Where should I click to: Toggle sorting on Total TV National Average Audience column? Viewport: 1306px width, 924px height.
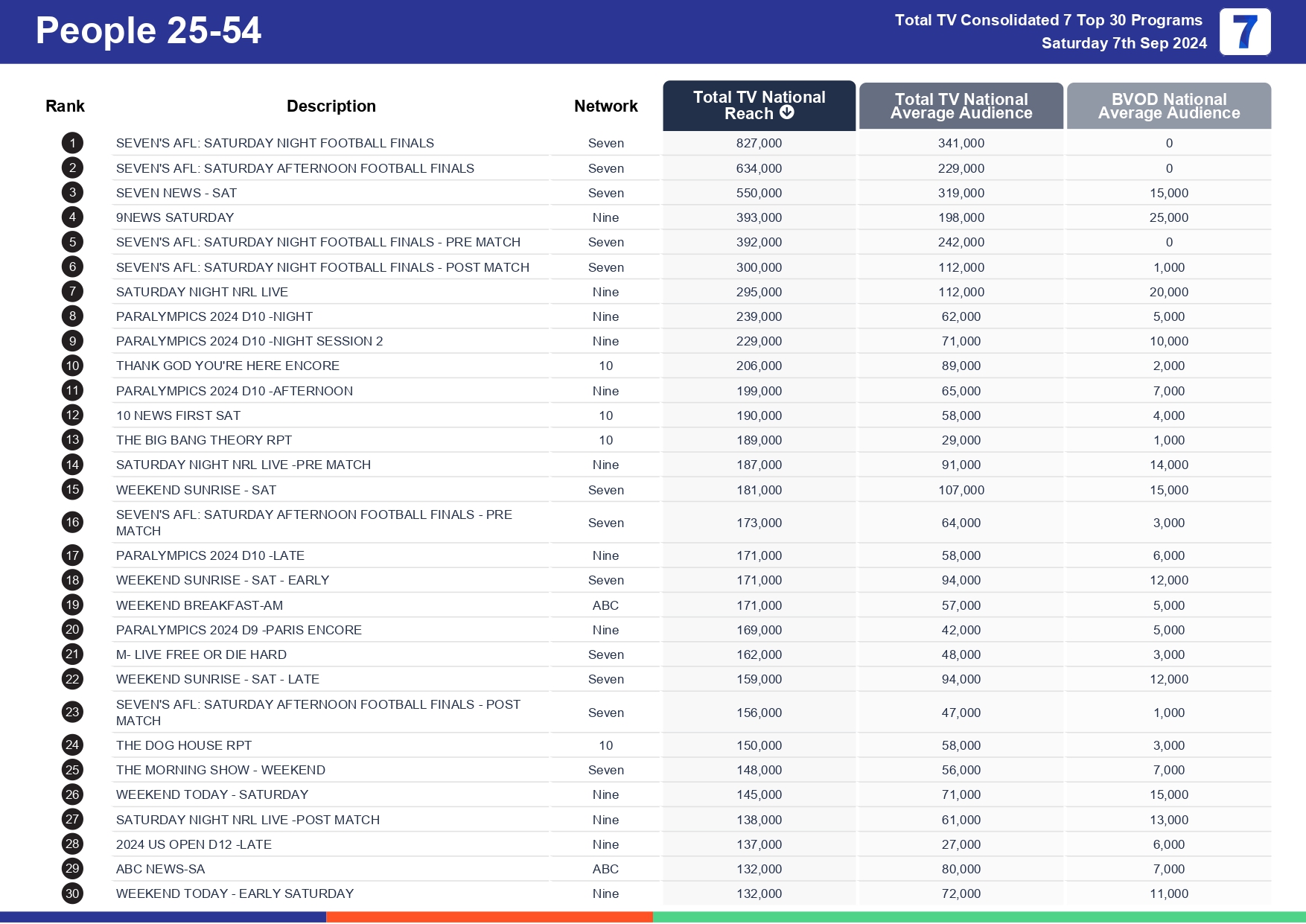(961, 105)
